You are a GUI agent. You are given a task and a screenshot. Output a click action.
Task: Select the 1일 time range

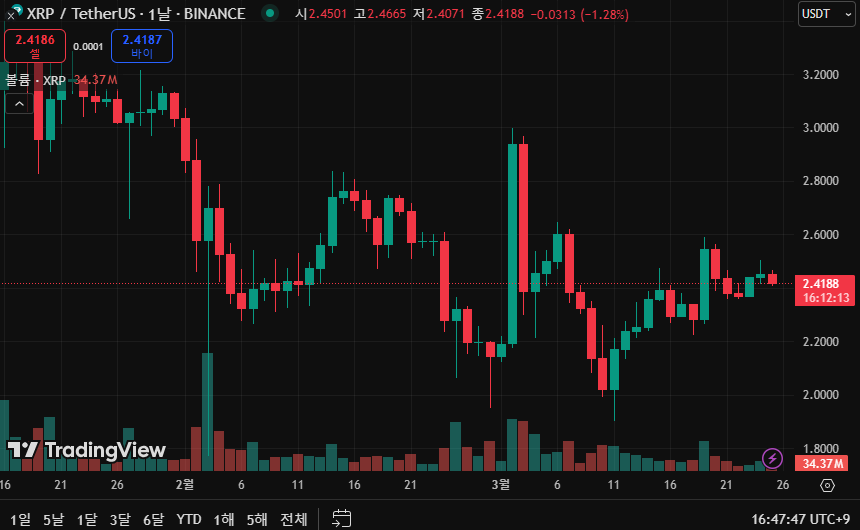coord(20,519)
